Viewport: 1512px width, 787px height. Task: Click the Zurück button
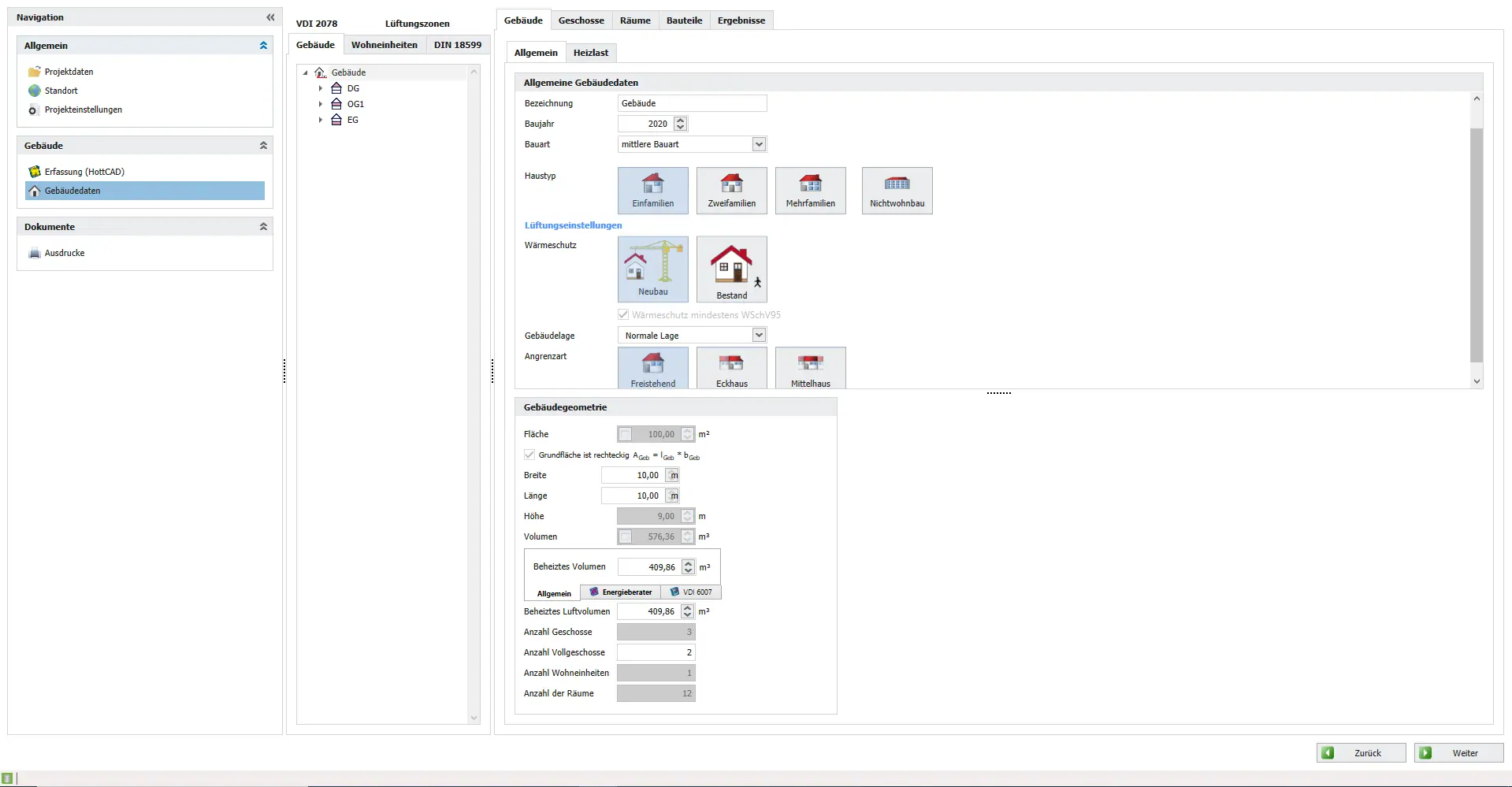(x=1361, y=753)
